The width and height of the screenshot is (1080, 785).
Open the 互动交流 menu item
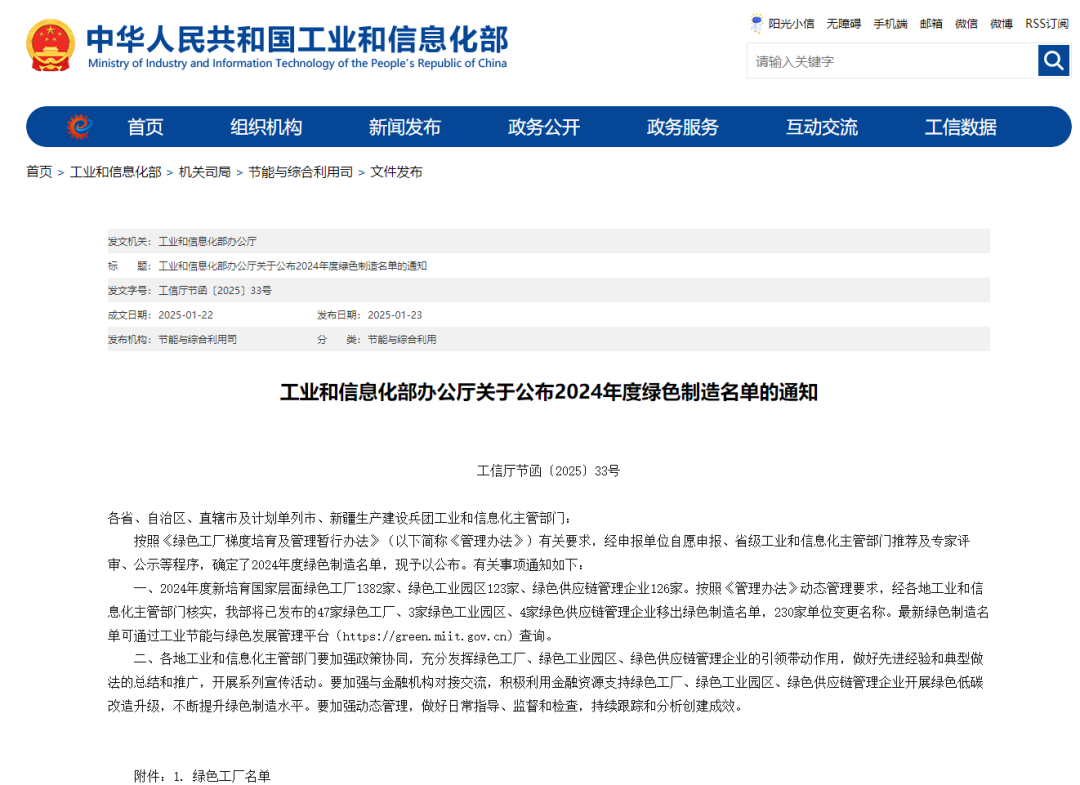820,126
